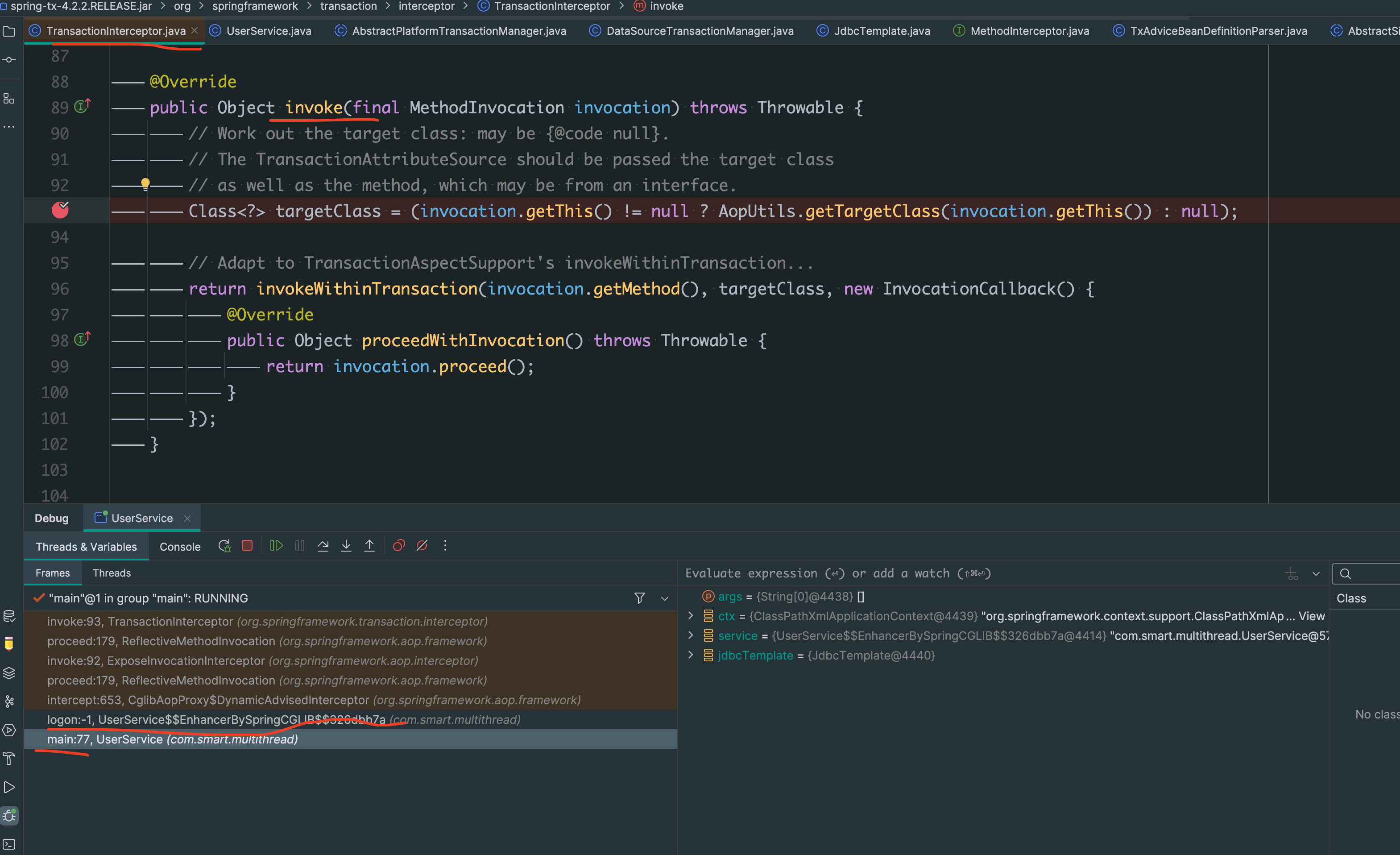Open the Terminal tool window
This screenshot has height=855, width=1400.
[x=9, y=844]
